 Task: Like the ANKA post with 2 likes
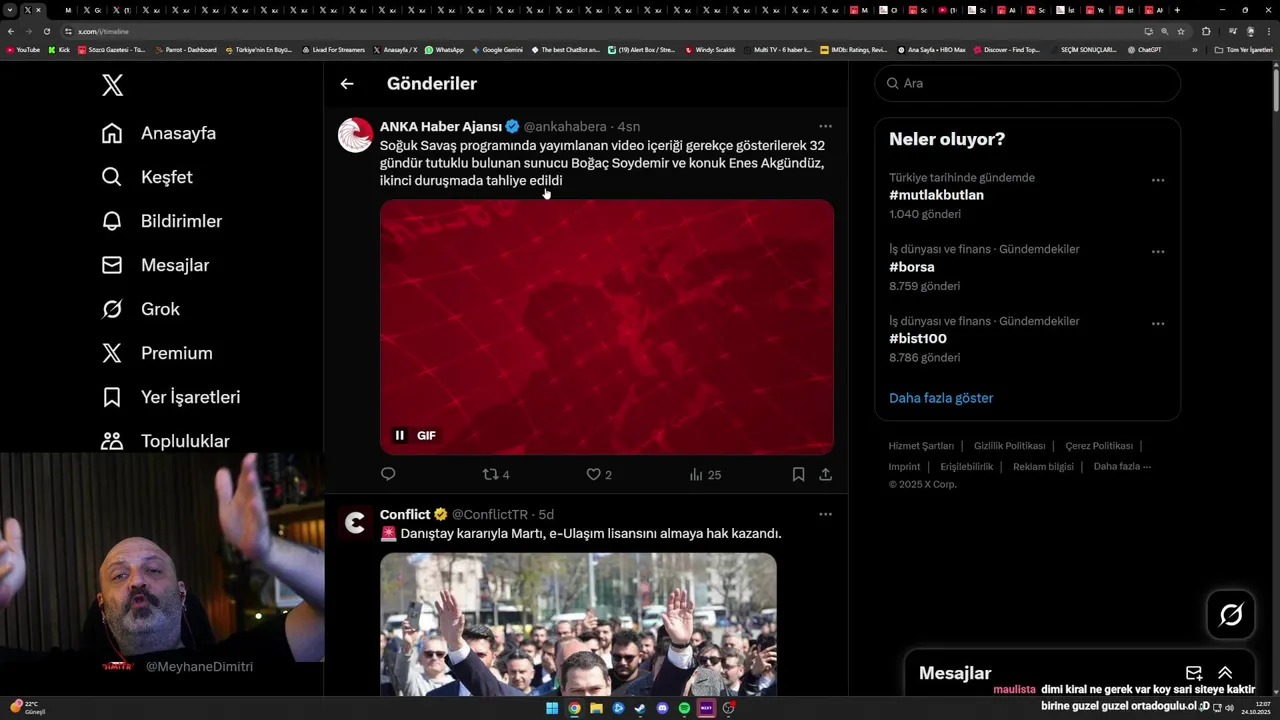tap(599, 474)
